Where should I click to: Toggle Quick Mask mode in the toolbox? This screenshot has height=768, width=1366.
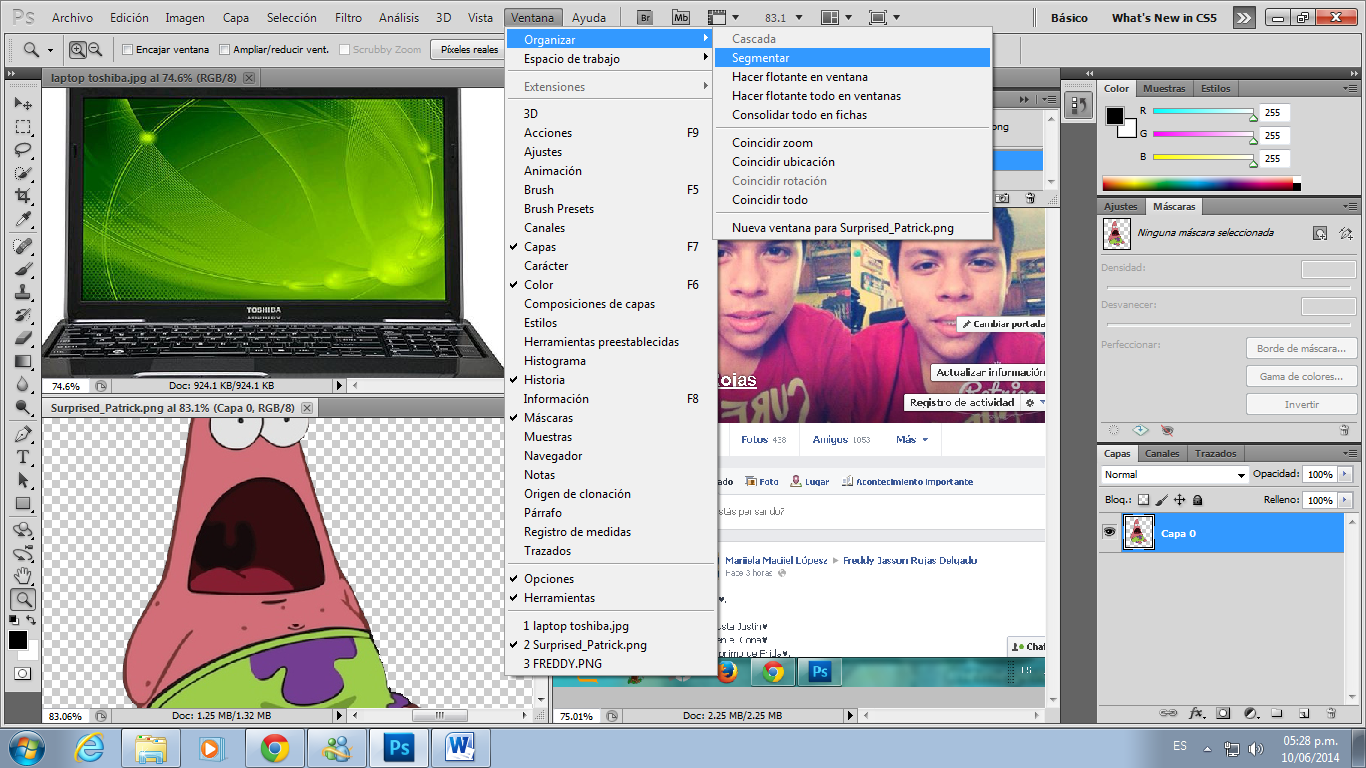pyautogui.click(x=22, y=673)
